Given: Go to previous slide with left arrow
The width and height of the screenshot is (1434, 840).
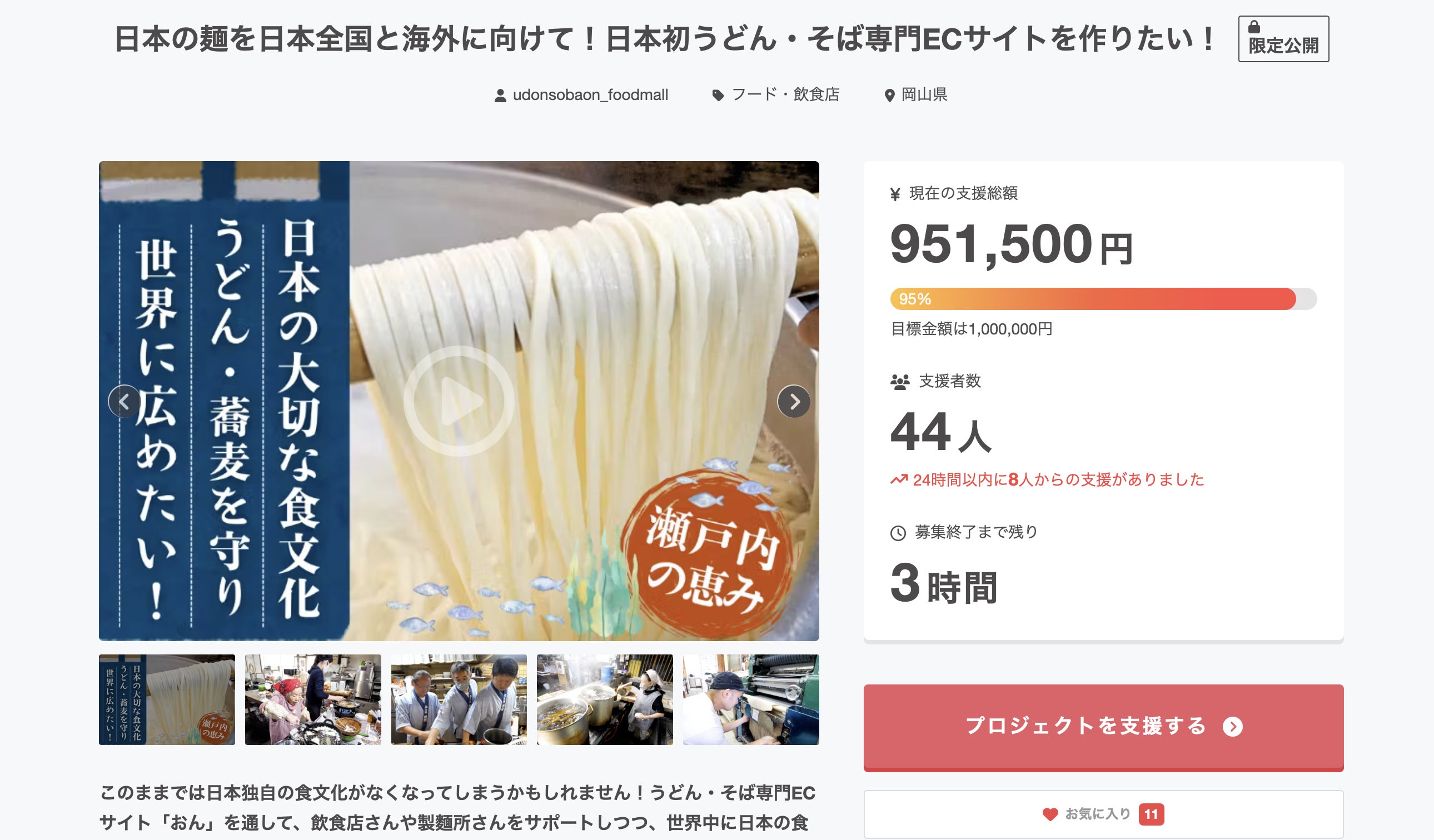Looking at the screenshot, I should coord(124,402).
